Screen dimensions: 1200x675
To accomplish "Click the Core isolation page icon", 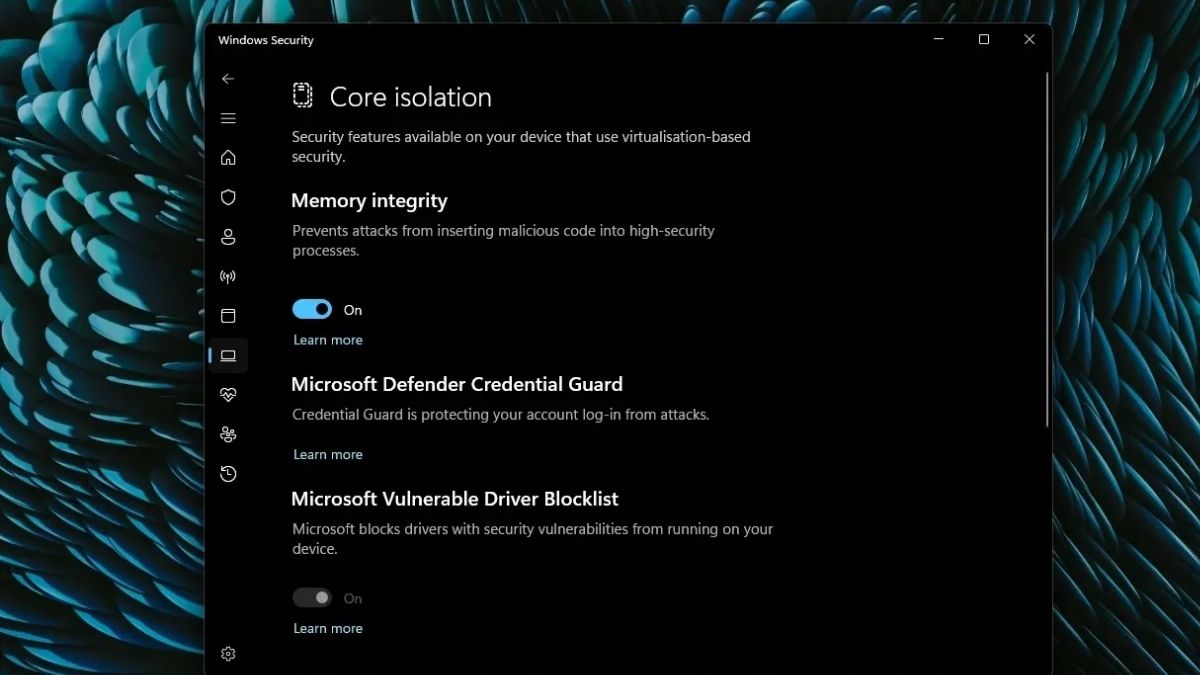I will pyautogui.click(x=302, y=95).
